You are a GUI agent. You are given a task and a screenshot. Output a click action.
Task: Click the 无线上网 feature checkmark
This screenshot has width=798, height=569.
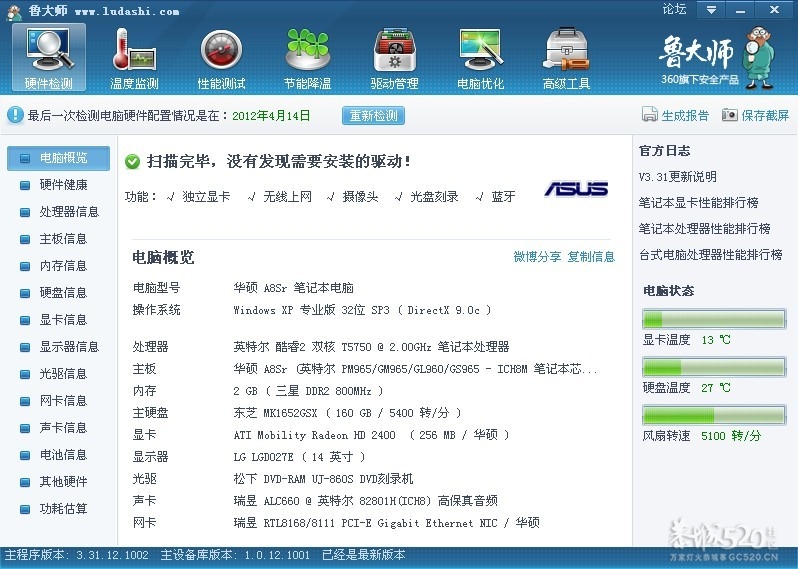(x=251, y=196)
